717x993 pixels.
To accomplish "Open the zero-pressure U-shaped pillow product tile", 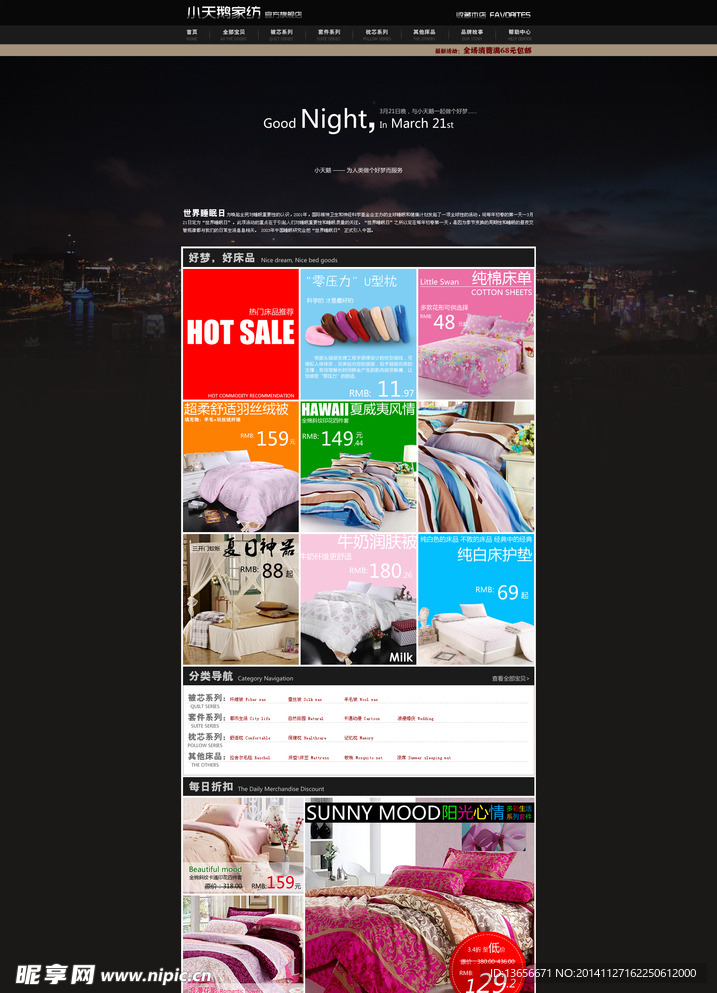I will point(358,334).
